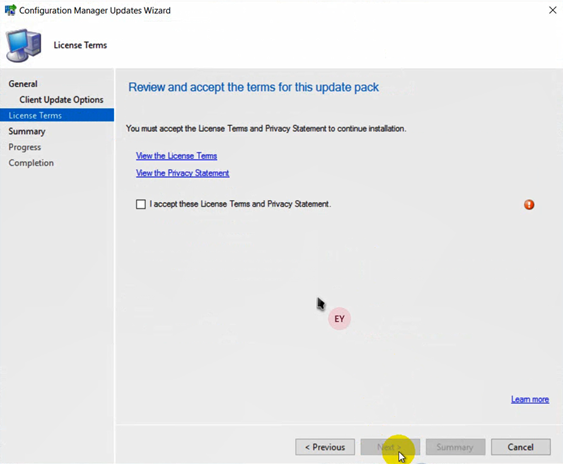Open the View the License Terms link
Viewport: 563px width, 464px height.
click(x=176, y=156)
